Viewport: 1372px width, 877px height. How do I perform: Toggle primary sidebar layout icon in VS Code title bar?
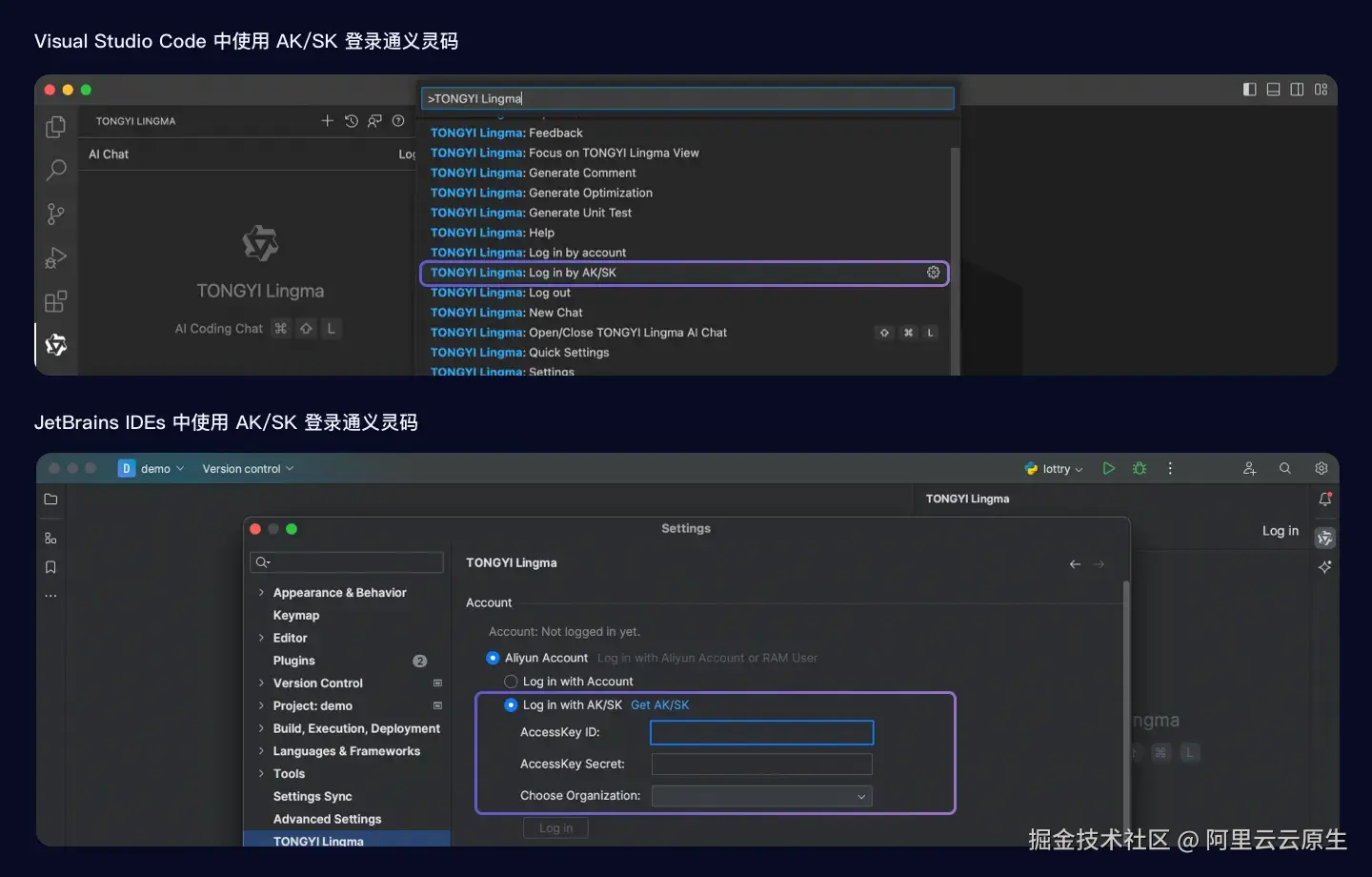1250,90
